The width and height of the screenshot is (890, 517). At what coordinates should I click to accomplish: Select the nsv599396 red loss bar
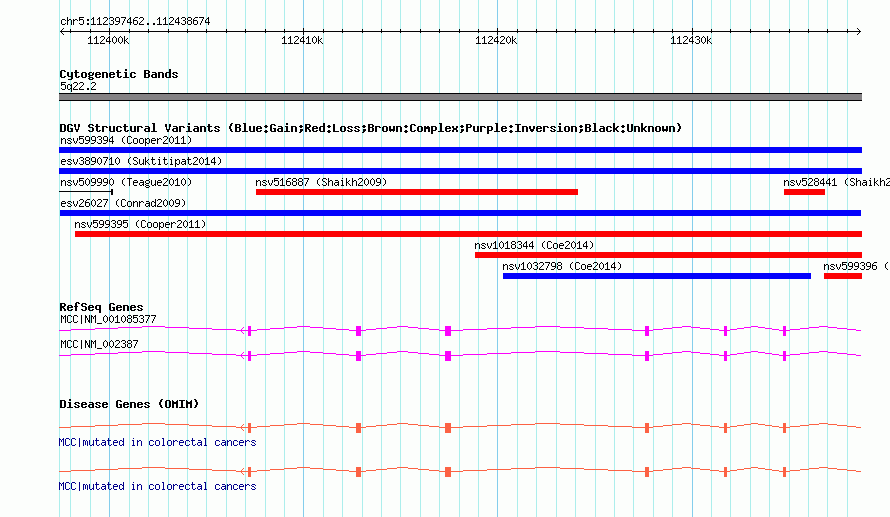(x=843, y=276)
